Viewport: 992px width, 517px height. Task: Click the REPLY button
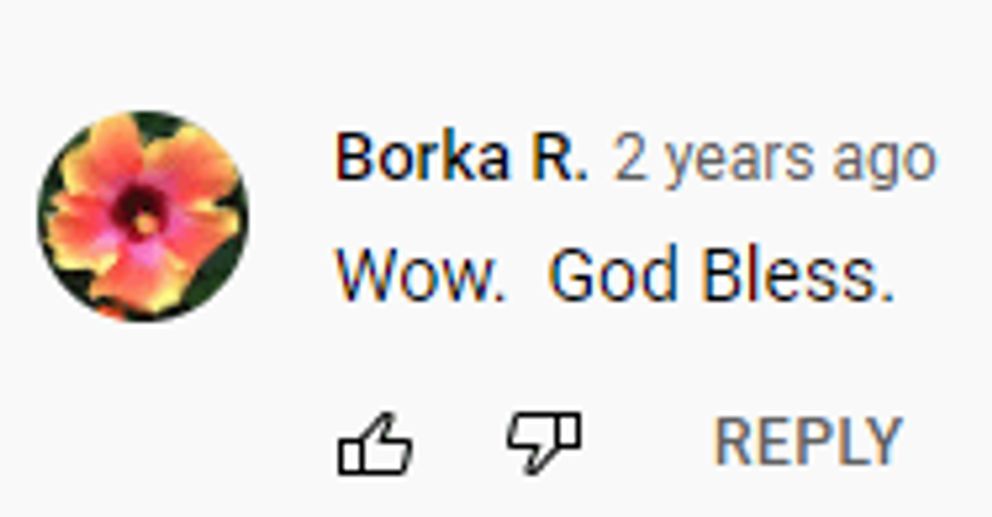point(808,442)
